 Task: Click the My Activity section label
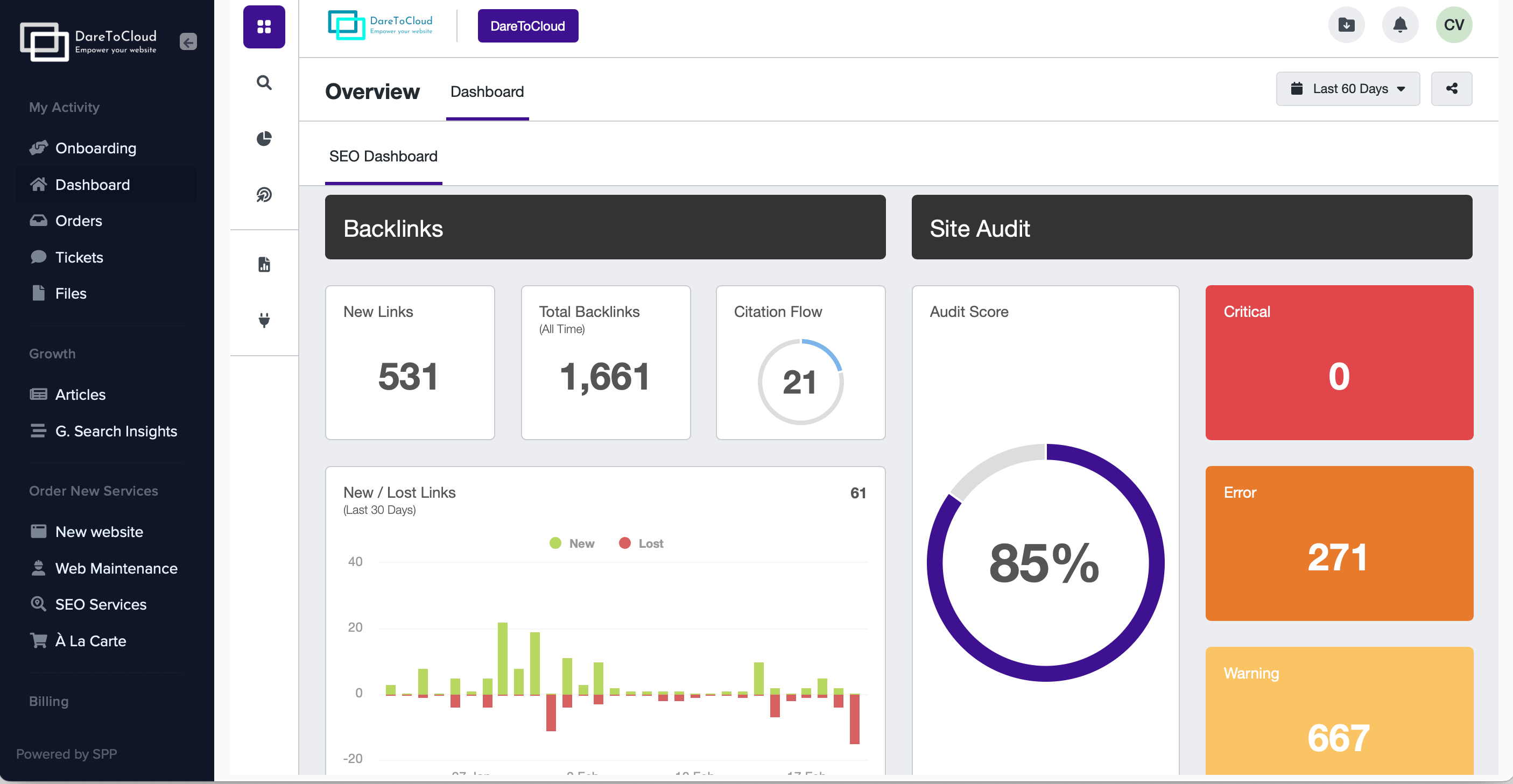[x=64, y=107]
